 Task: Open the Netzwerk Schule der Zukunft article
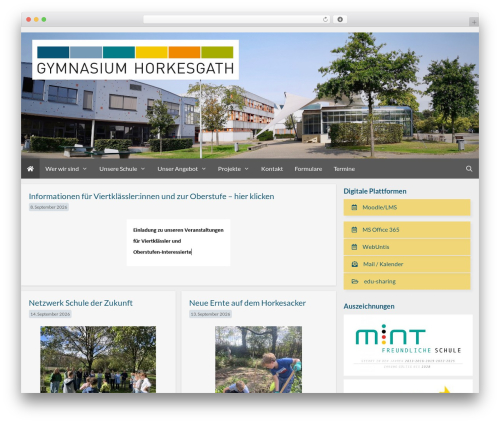[81, 303]
